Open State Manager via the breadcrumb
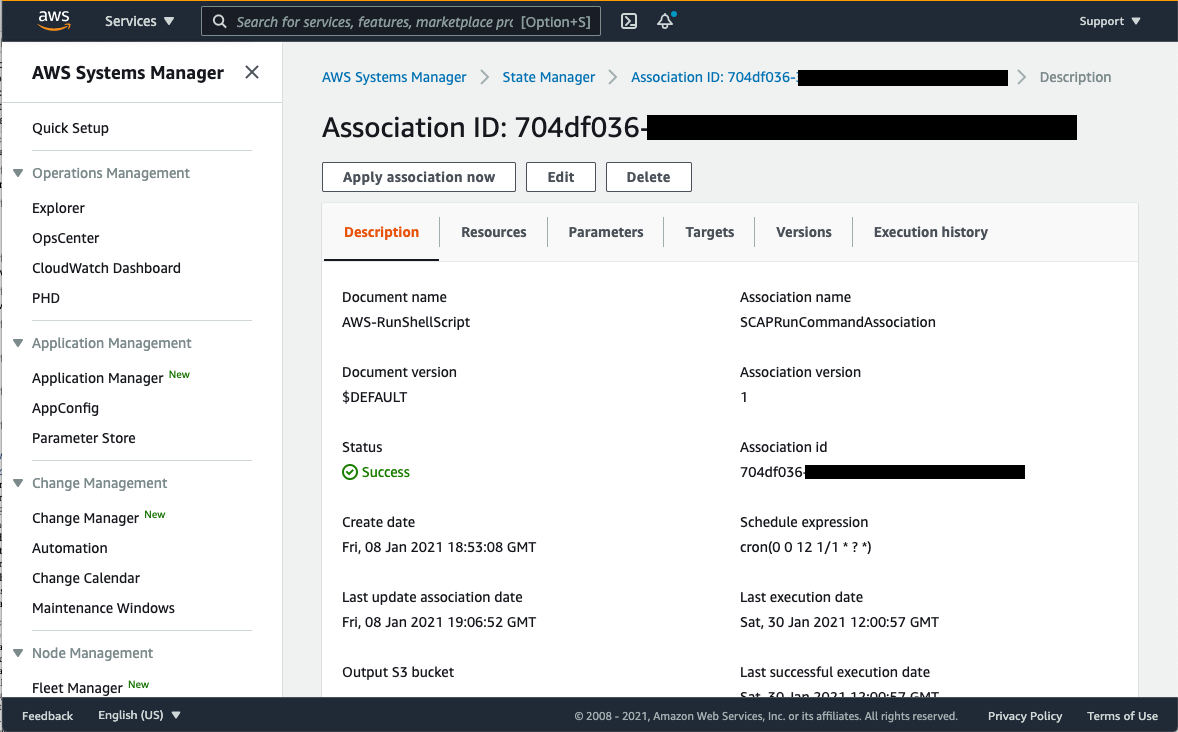Image resolution: width=1178 pixels, height=732 pixels. click(548, 77)
